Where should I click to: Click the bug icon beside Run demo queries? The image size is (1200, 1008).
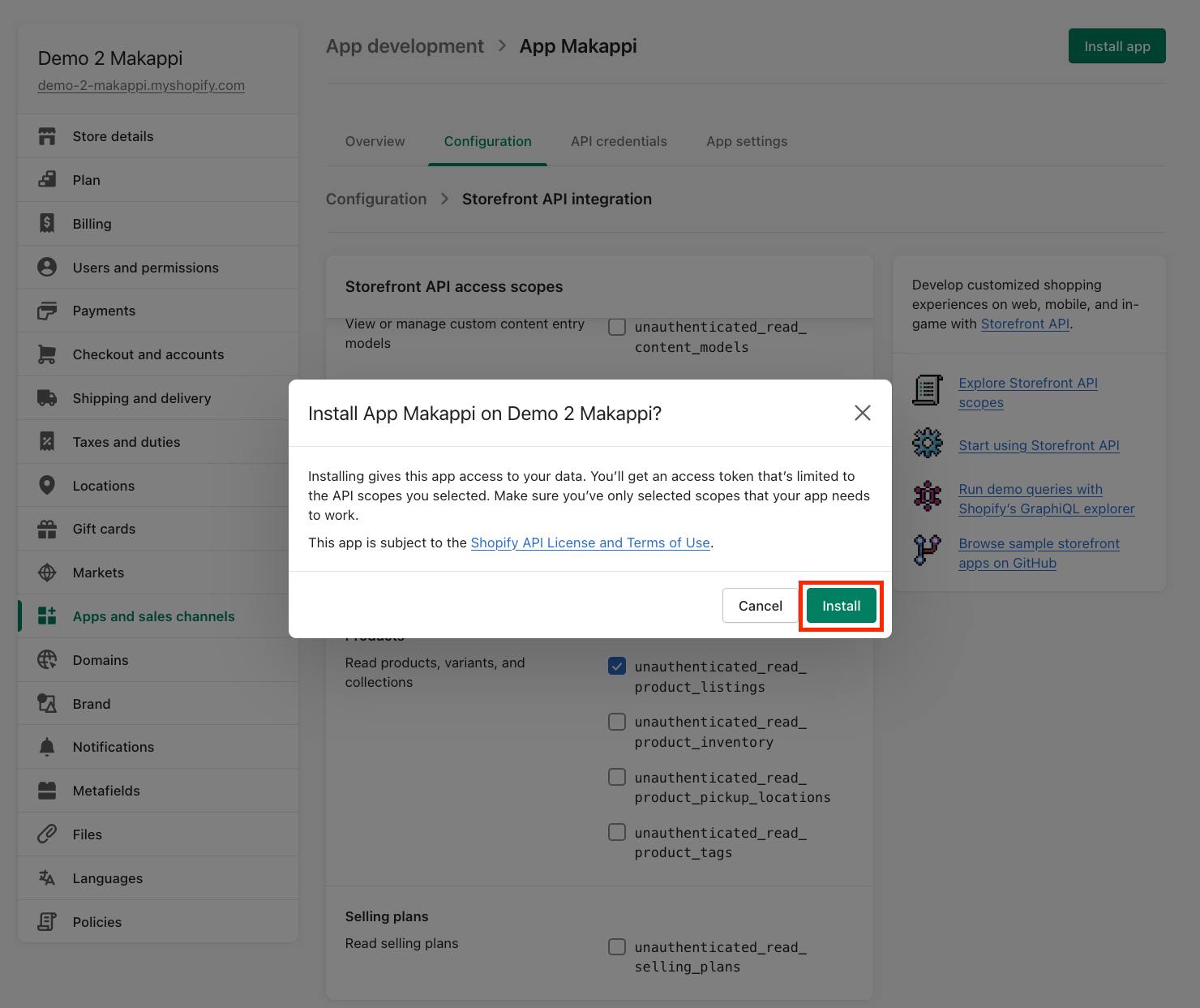tap(928, 495)
